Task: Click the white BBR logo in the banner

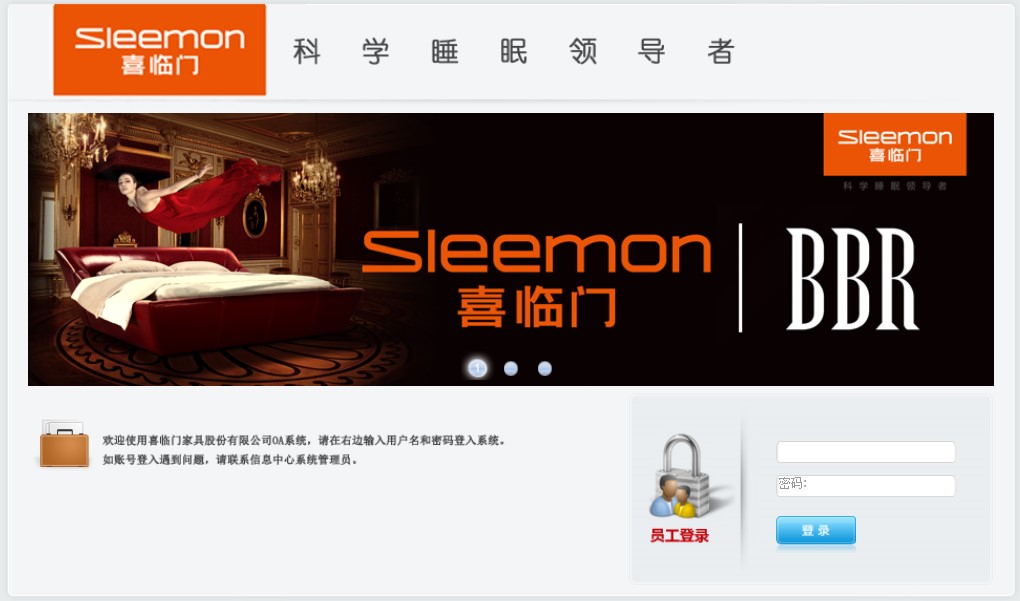Action: (852, 279)
